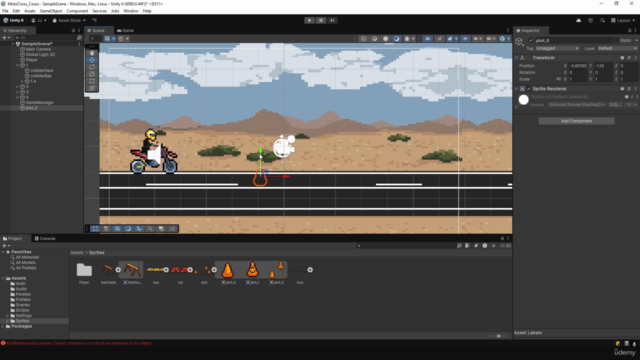The height and width of the screenshot is (360, 640).
Task: Switch to the Console tab
Action: point(45,238)
